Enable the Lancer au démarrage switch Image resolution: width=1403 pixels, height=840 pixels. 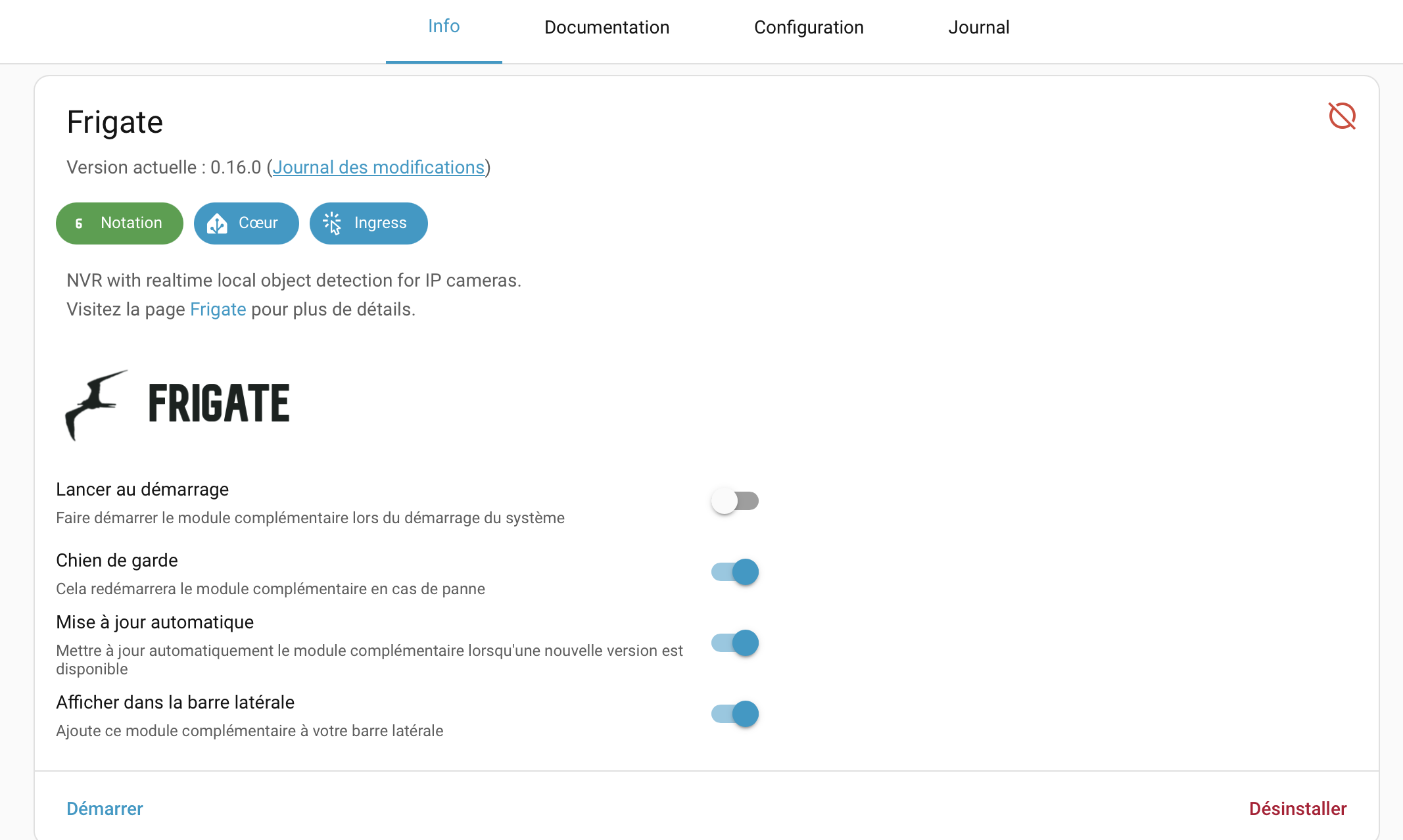pos(735,501)
